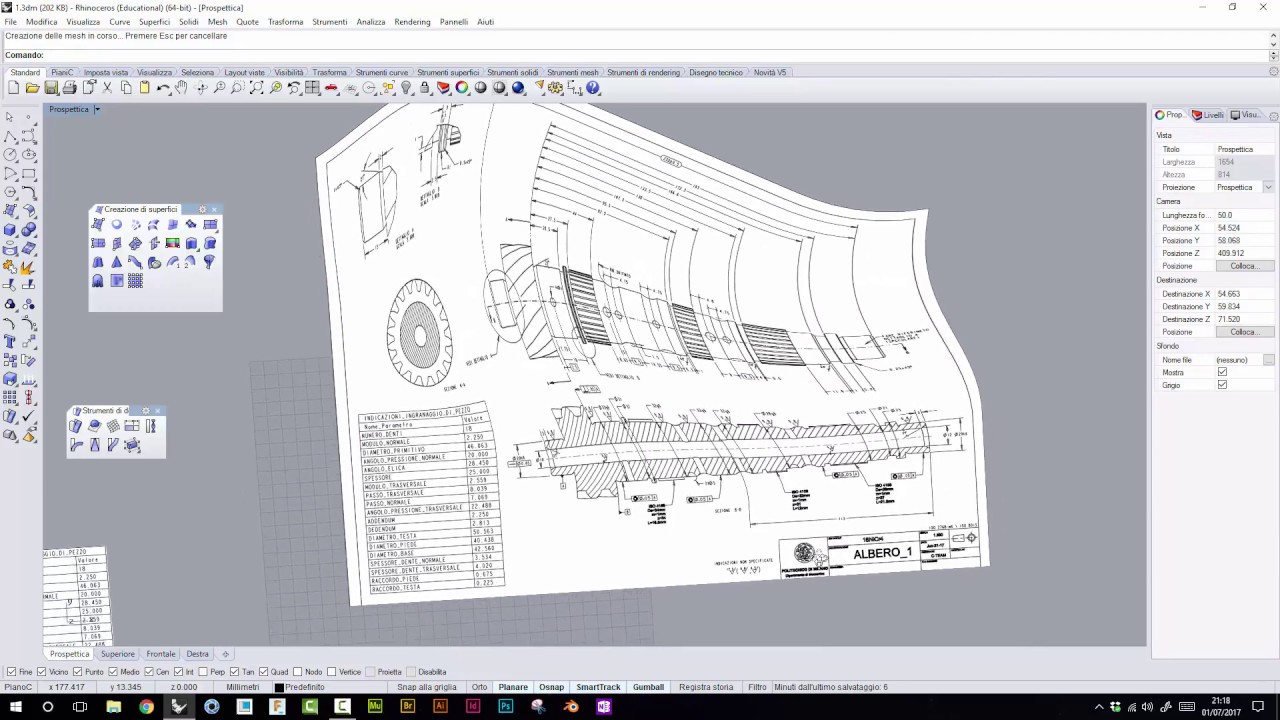Click the Print icon in Standard toolbar
This screenshot has width=1280, height=720.
pyautogui.click(x=70, y=88)
